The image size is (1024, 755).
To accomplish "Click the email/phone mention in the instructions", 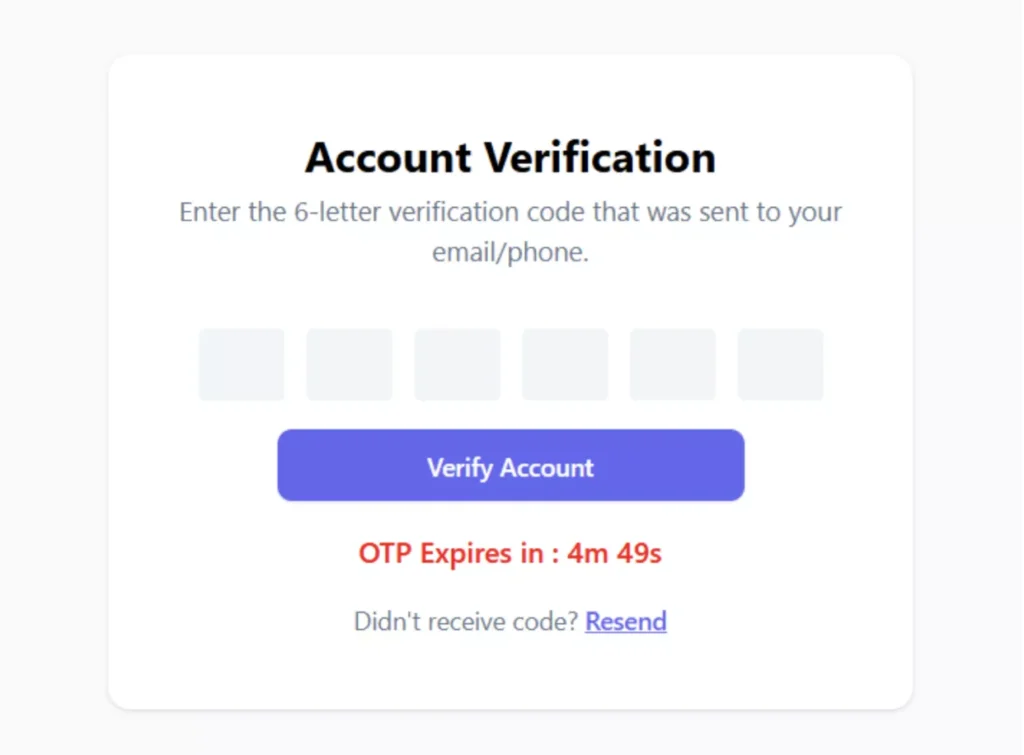I will pos(511,252).
